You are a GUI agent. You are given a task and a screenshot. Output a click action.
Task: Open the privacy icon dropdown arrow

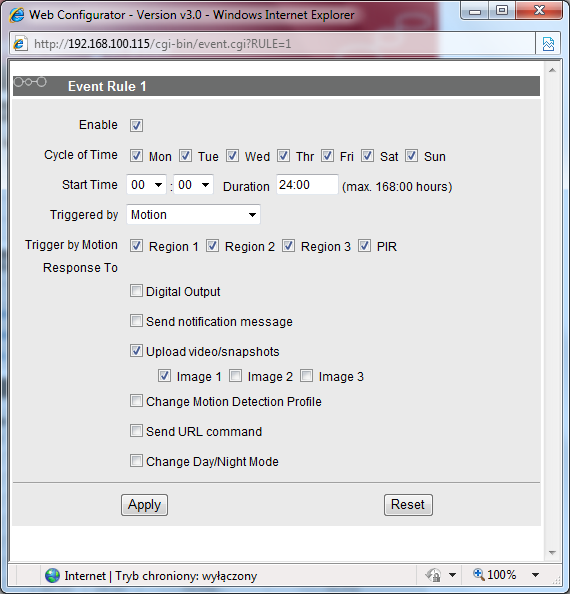coord(452,575)
